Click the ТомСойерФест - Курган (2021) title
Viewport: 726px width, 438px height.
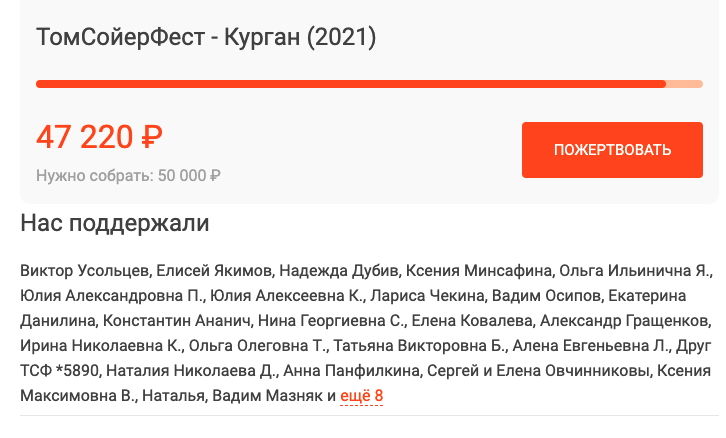[206, 37]
